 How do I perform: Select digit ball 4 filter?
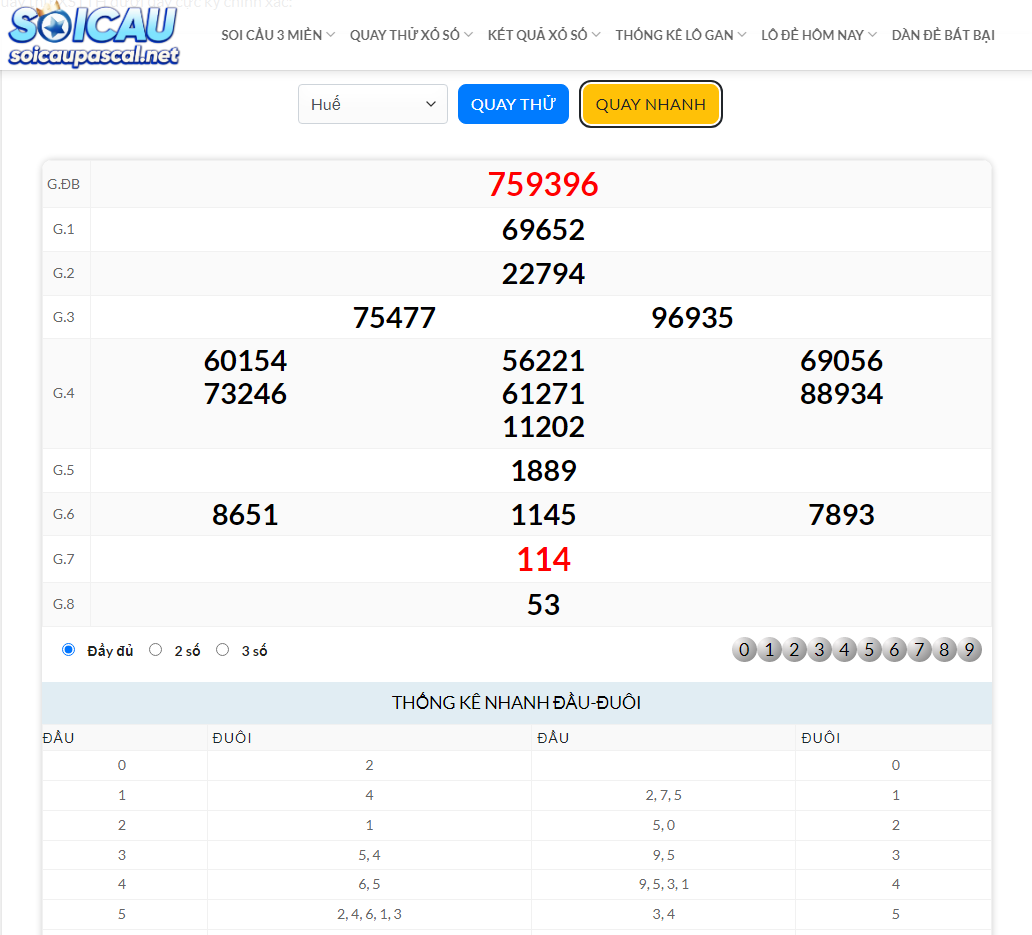[844, 650]
